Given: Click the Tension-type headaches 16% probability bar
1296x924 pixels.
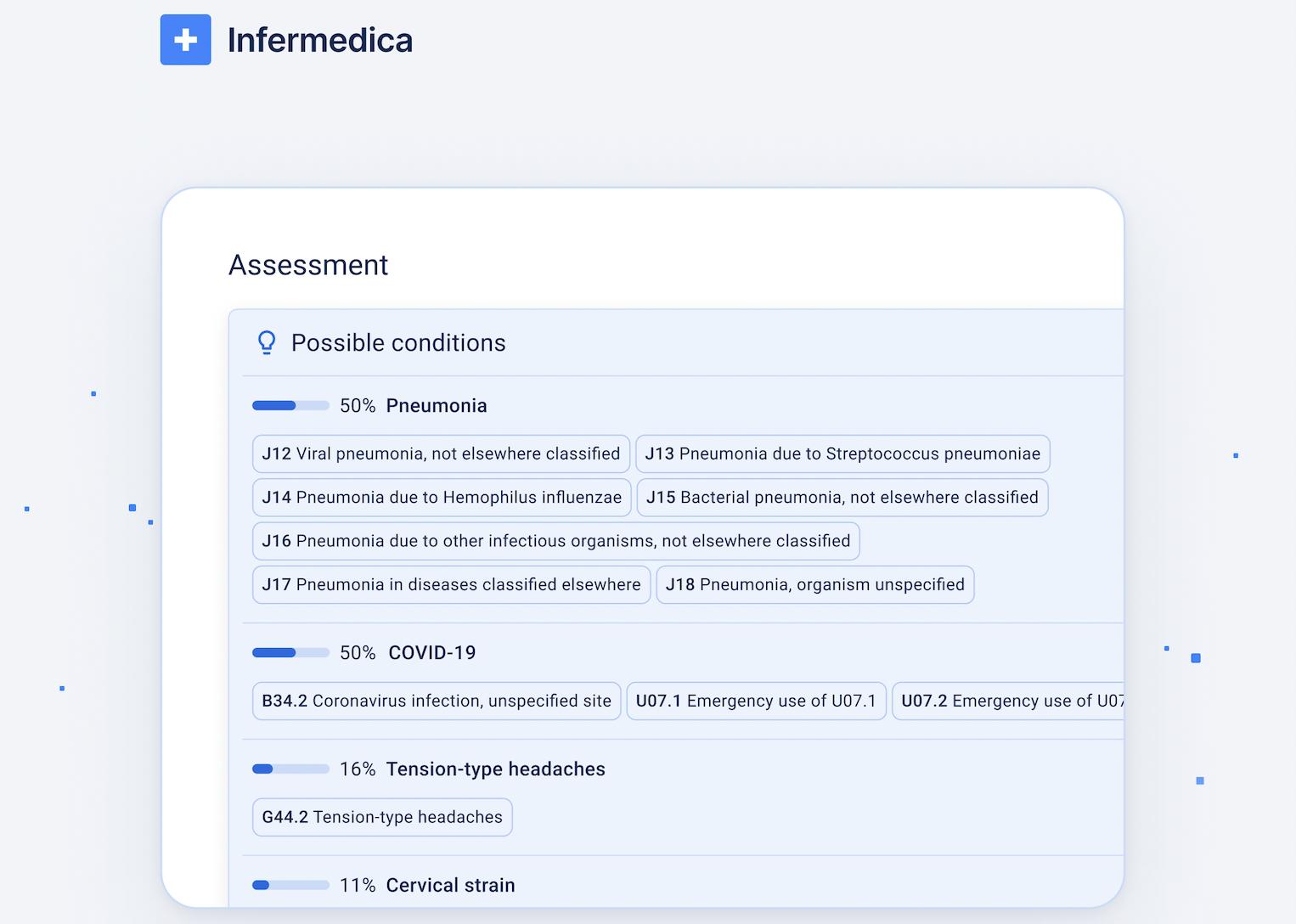Looking at the screenshot, I should (290, 769).
